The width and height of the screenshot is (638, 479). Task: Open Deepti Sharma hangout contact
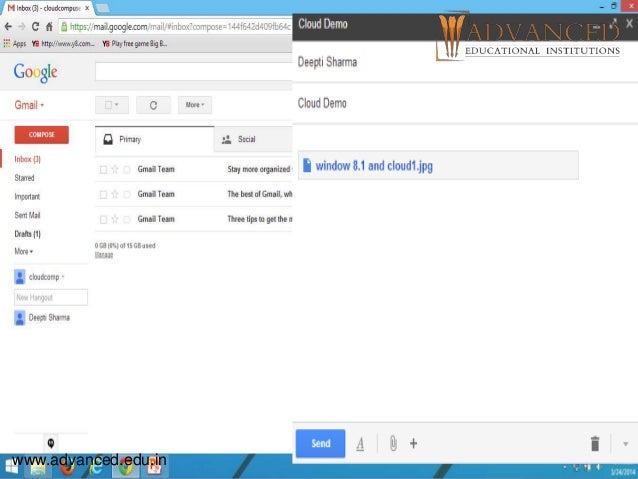pos(42,317)
